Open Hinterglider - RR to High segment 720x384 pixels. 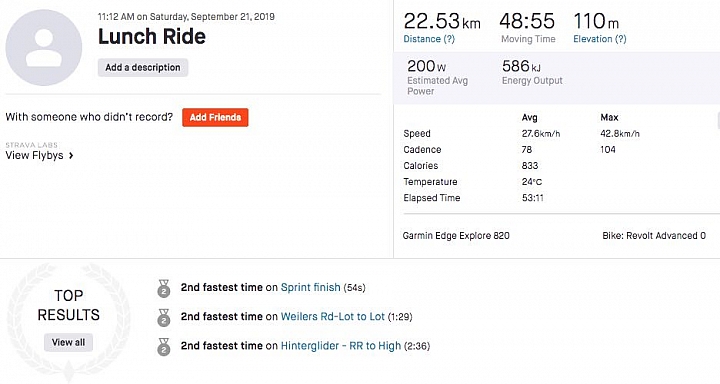point(341,346)
